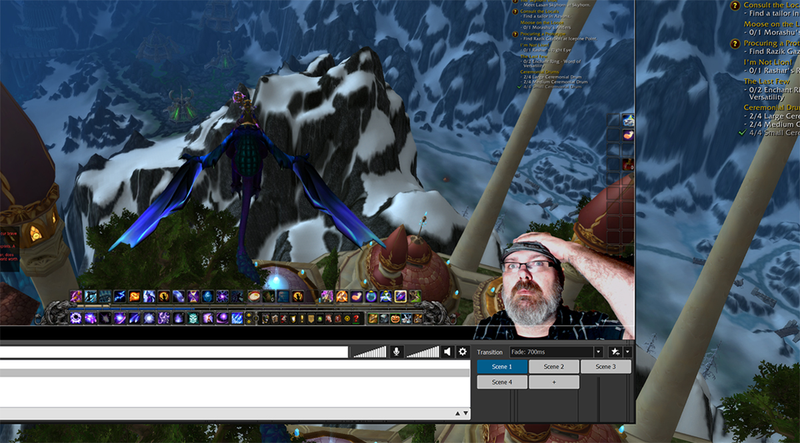This screenshot has width=800, height=443.
Task: Move source up with the up arrow
Action: 458,413
